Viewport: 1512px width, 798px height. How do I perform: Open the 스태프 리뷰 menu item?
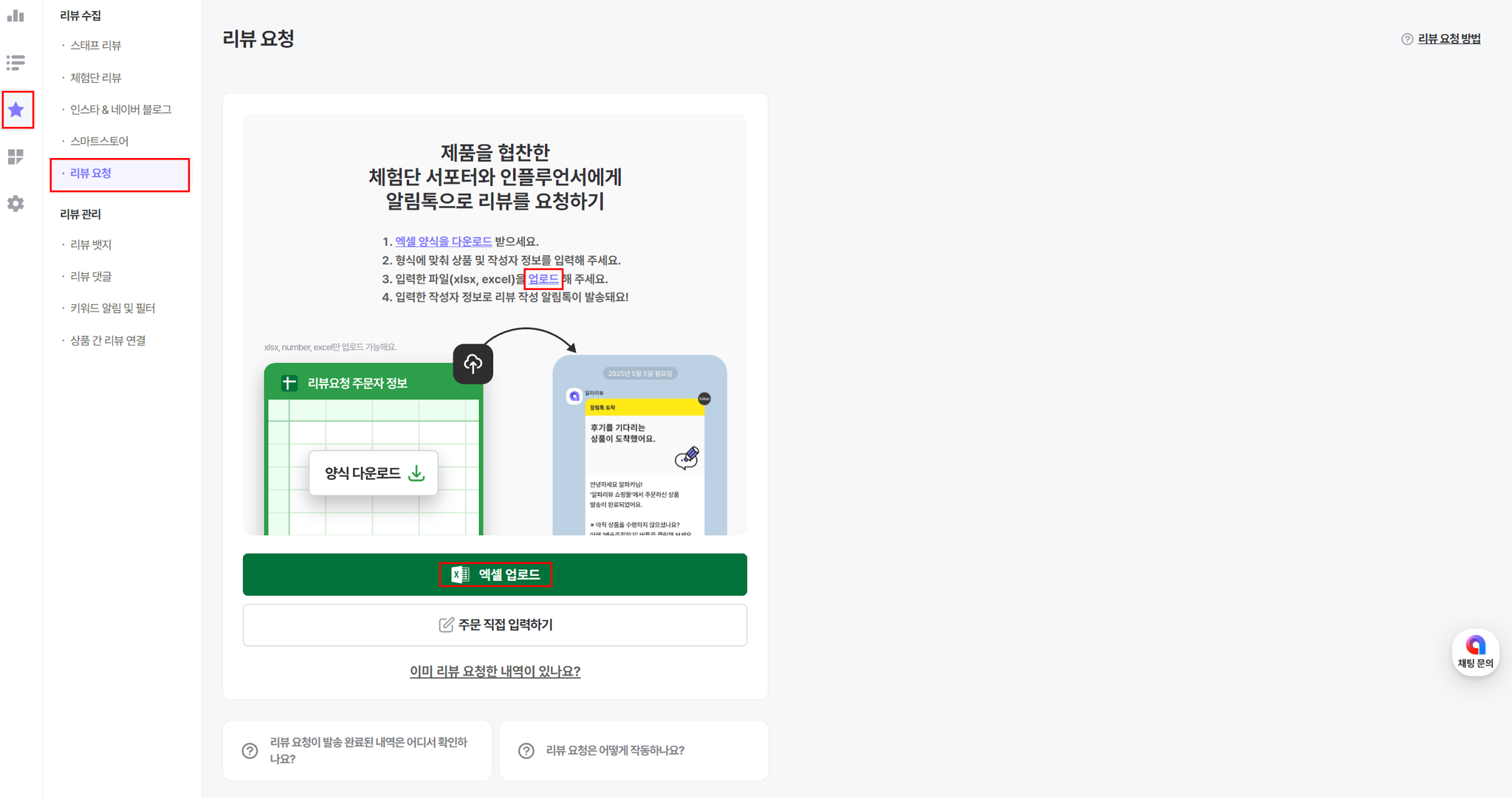[x=96, y=46]
